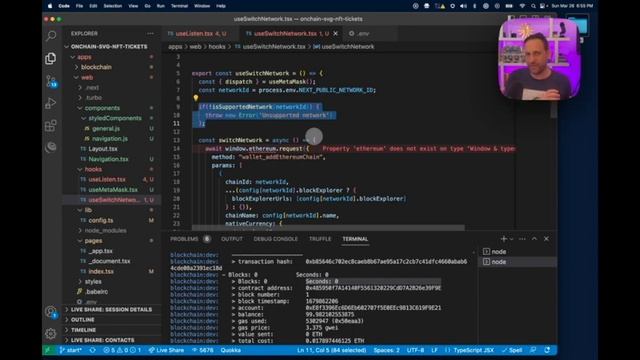Collapse the hooks folder
The height and width of the screenshot is (360, 640).
(x=93, y=169)
